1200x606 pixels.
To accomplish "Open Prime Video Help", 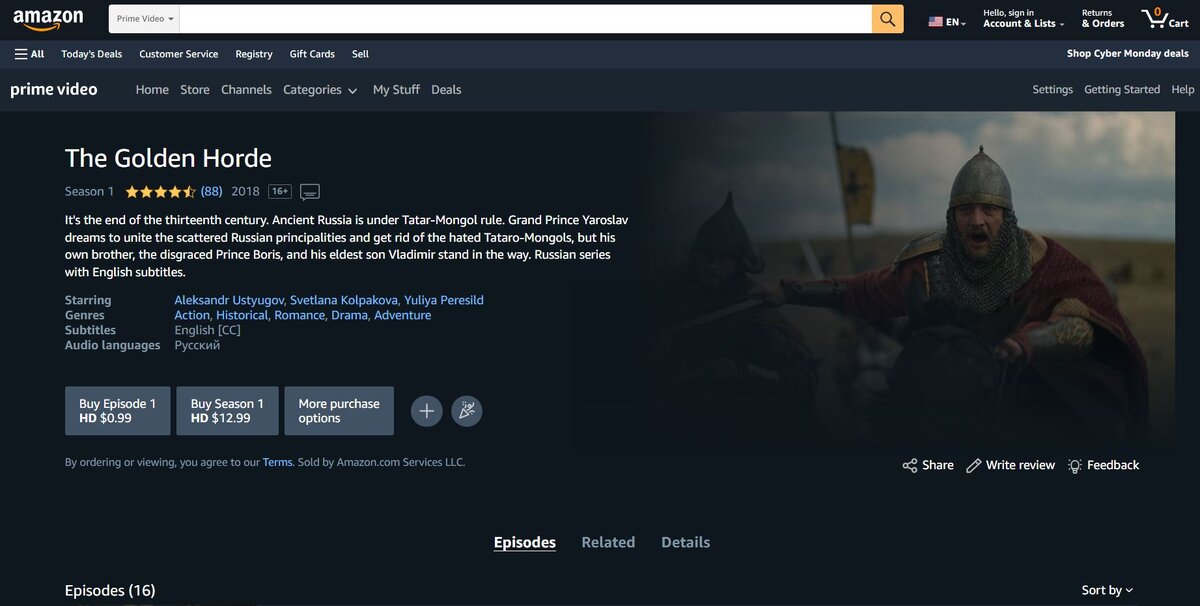I will pyautogui.click(x=1183, y=90).
